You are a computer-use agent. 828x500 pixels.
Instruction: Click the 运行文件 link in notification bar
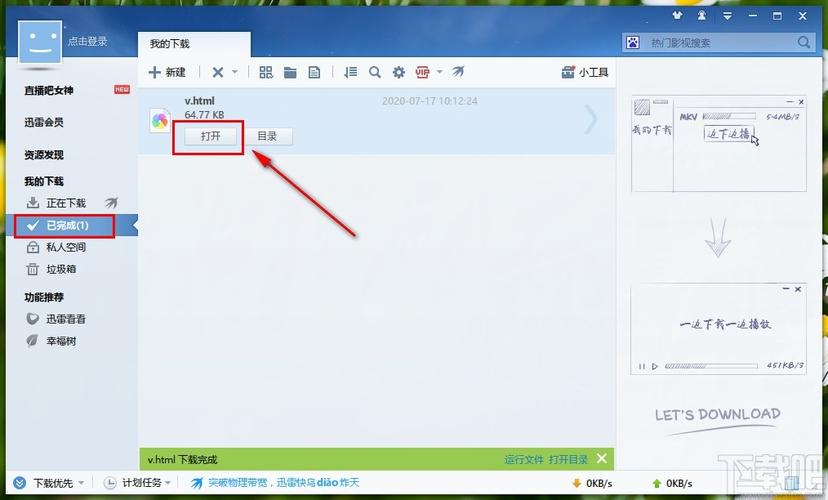[x=524, y=460]
